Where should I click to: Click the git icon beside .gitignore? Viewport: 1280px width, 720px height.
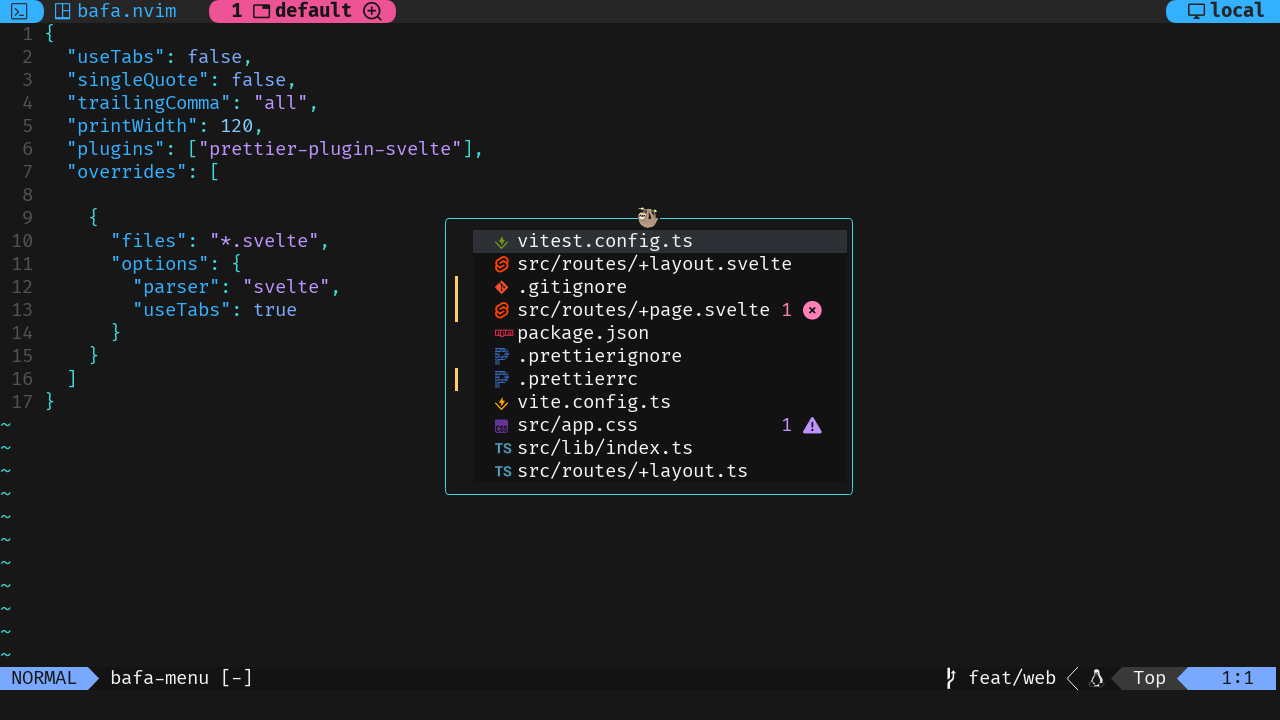tap(501, 286)
